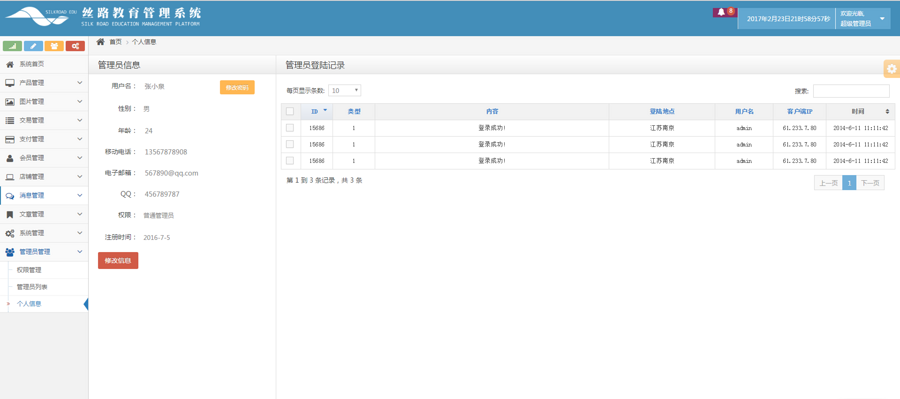Click the credit card icon for 支付管理
900x399 pixels.
pyautogui.click(x=10, y=139)
